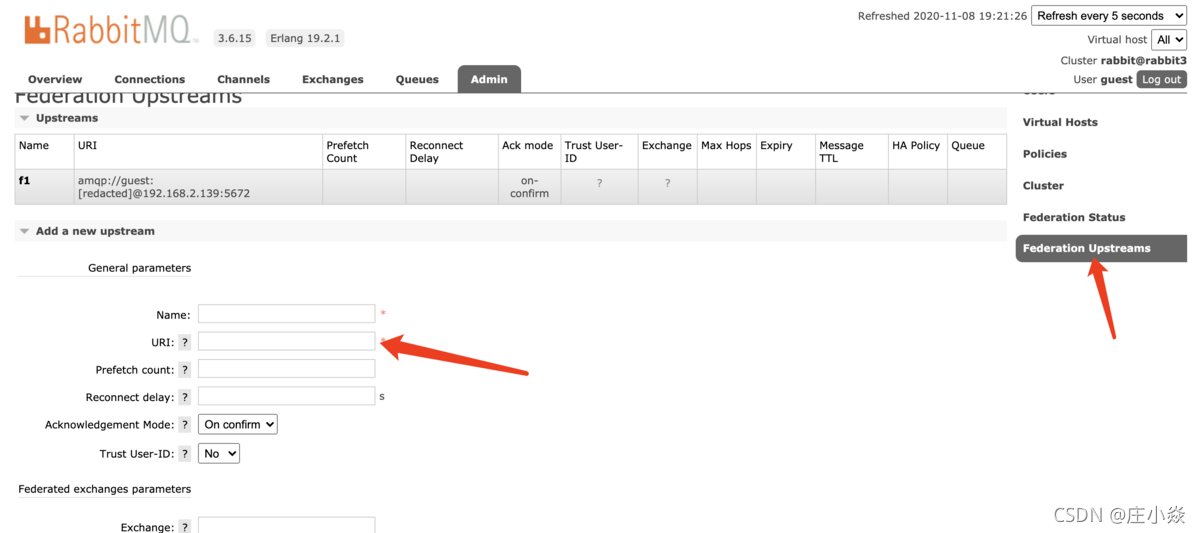Select the Admin tab

click(x=489, y=79)
